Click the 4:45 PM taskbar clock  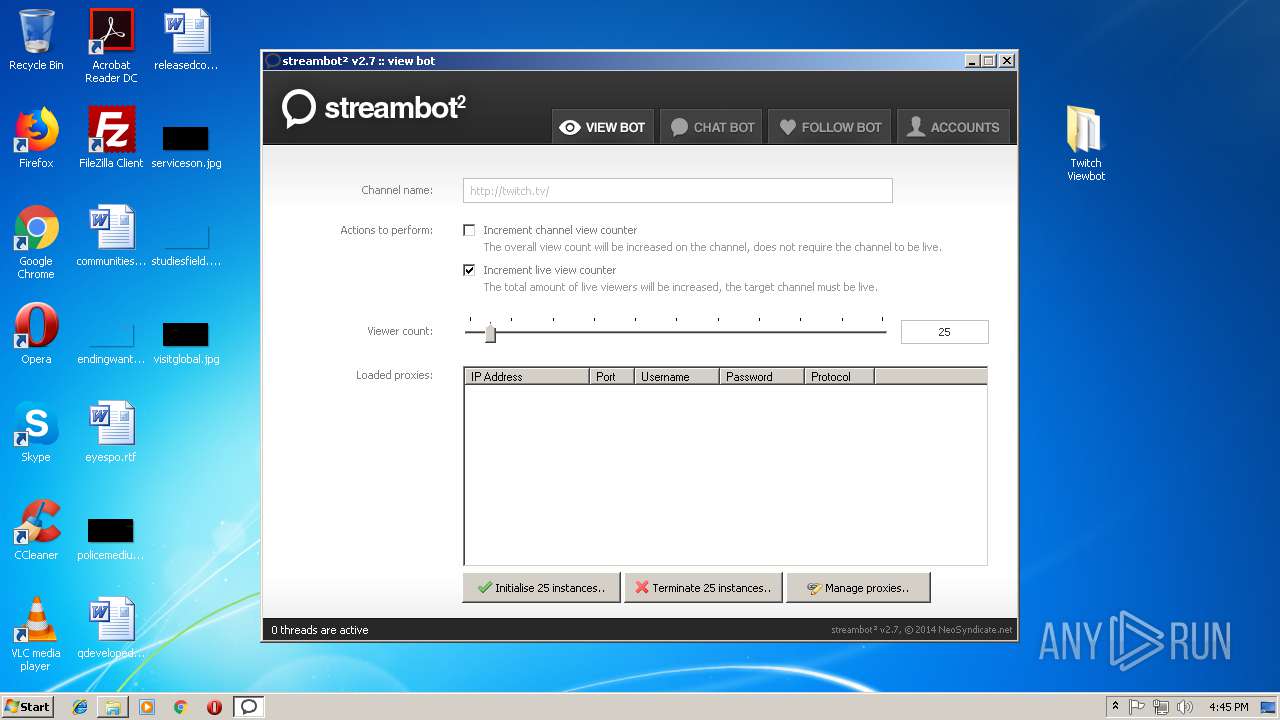(1228, 707)
